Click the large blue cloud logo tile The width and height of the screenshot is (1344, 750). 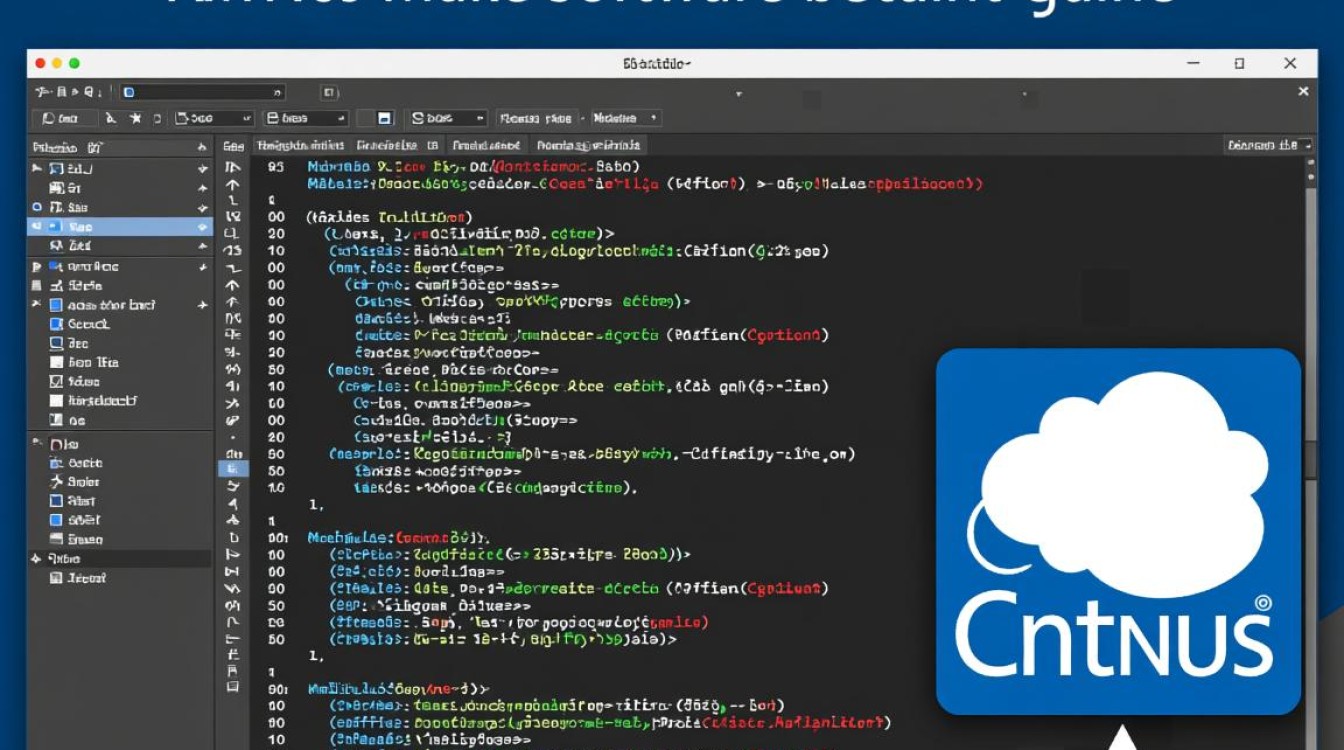tap(1118, 531)
